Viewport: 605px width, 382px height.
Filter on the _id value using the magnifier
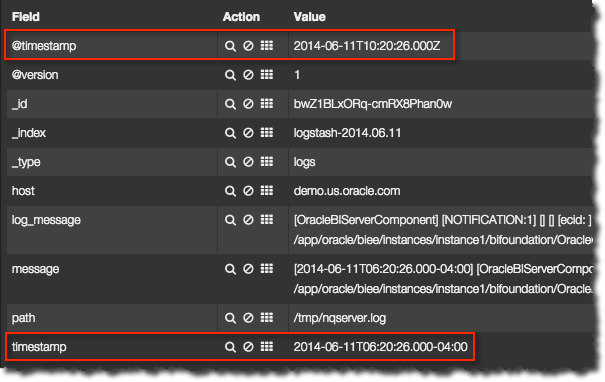point(230,104)
